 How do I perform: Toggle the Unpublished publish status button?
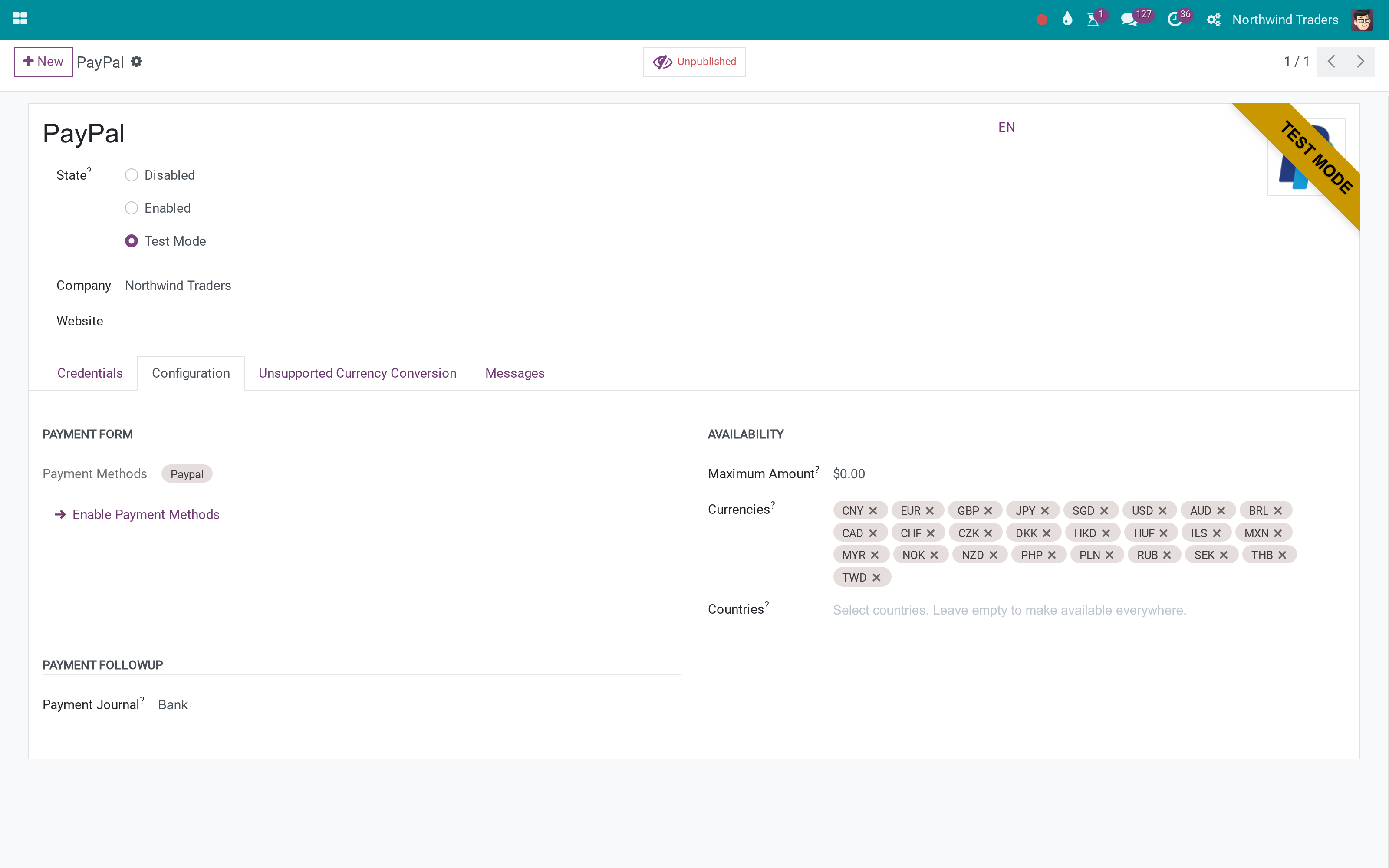point(694,62)
